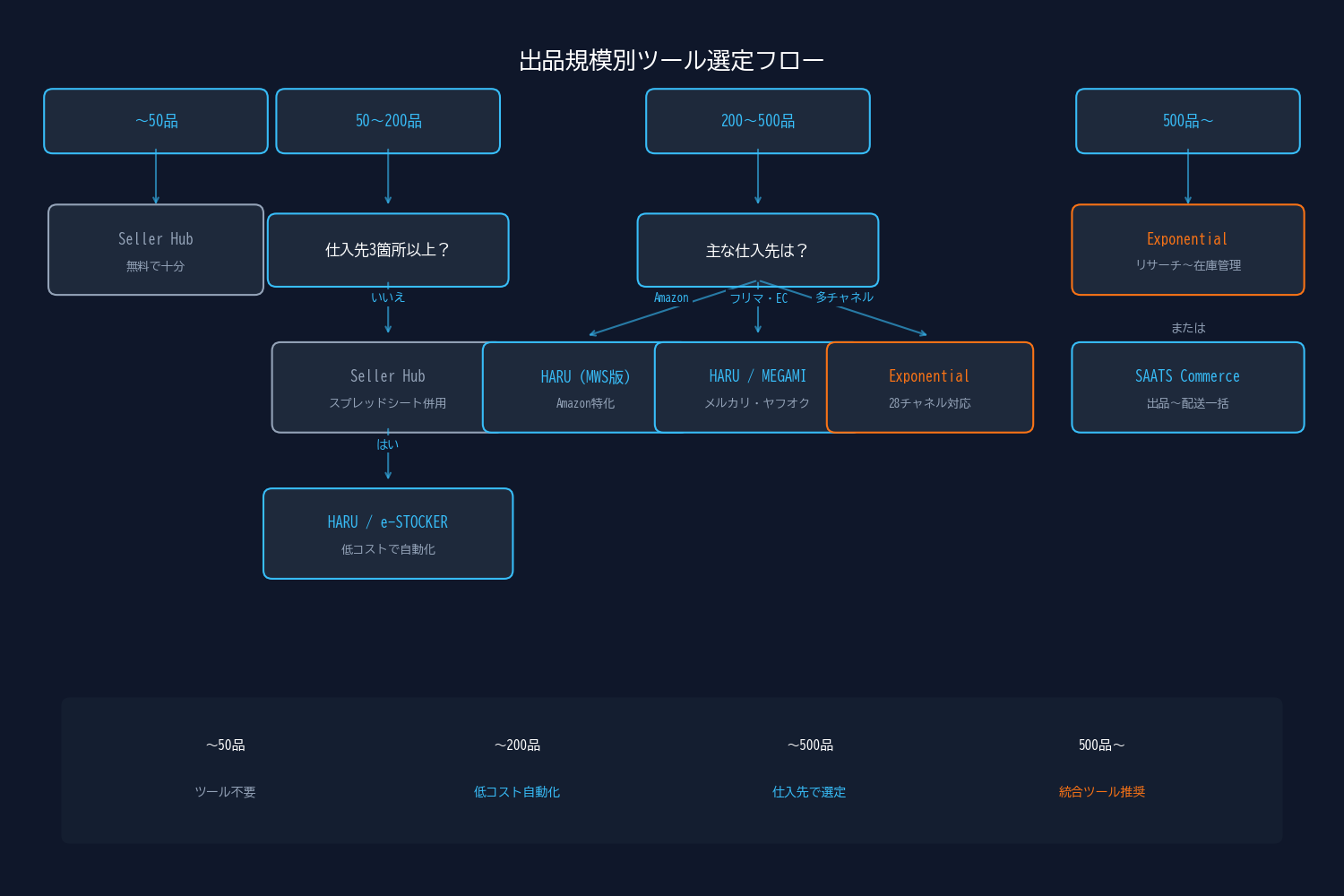The width and height of the screenshot is (1344, 896).
Task: Click the "低コスト自動化" summary text
Action: [516, 791]
